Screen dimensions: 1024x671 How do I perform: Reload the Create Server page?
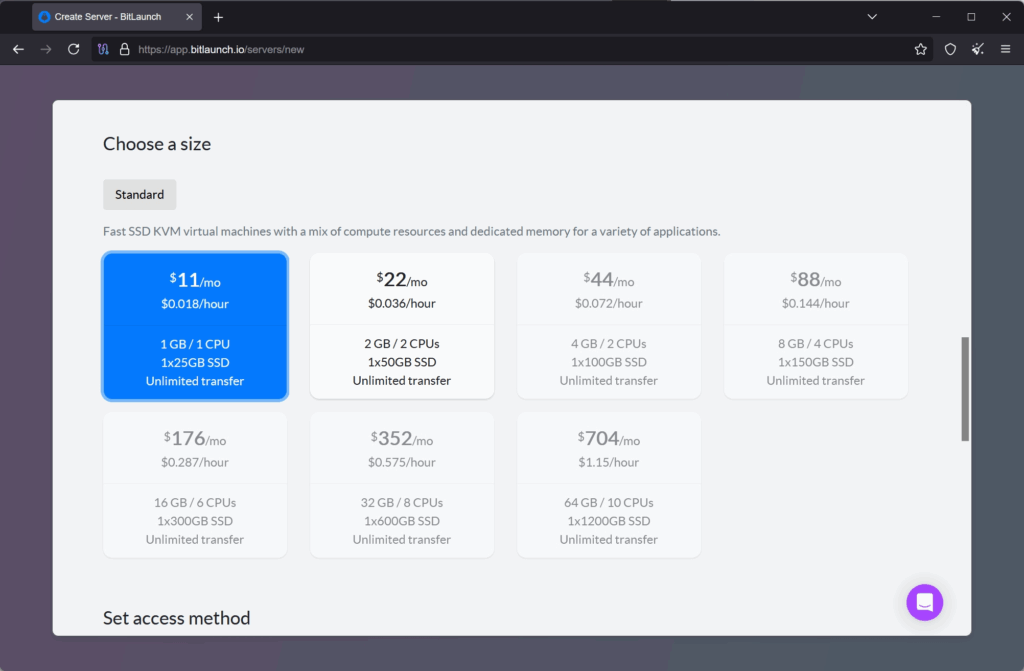pyautogui.click(x=74, y=49)
